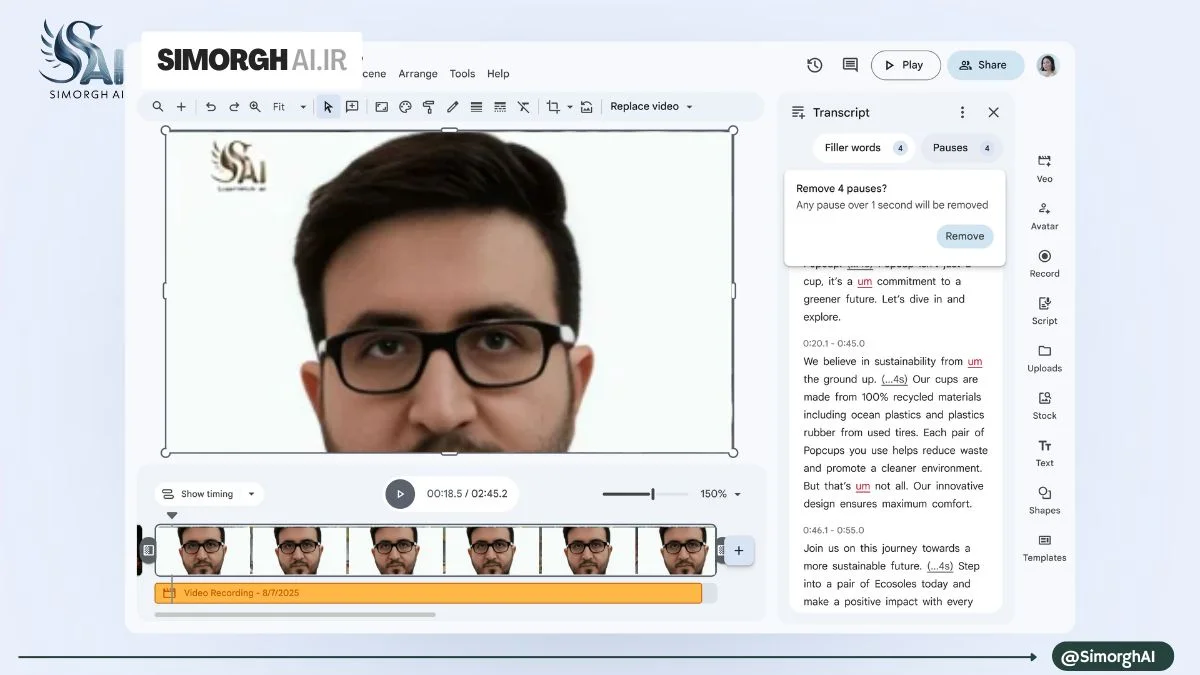Viewport: 1200px width, 675px height.
Task: Open the Avatar panel
Action: point(1044,215)
